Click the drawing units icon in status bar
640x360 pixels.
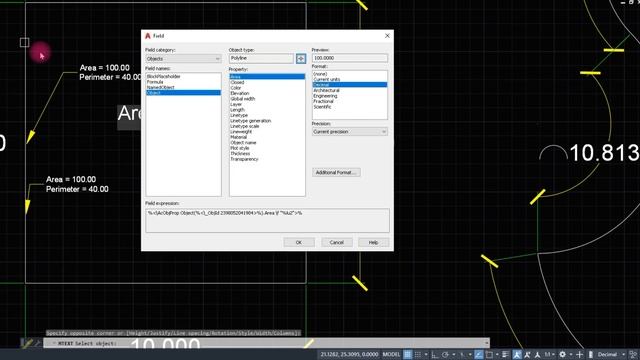(590, 354)
